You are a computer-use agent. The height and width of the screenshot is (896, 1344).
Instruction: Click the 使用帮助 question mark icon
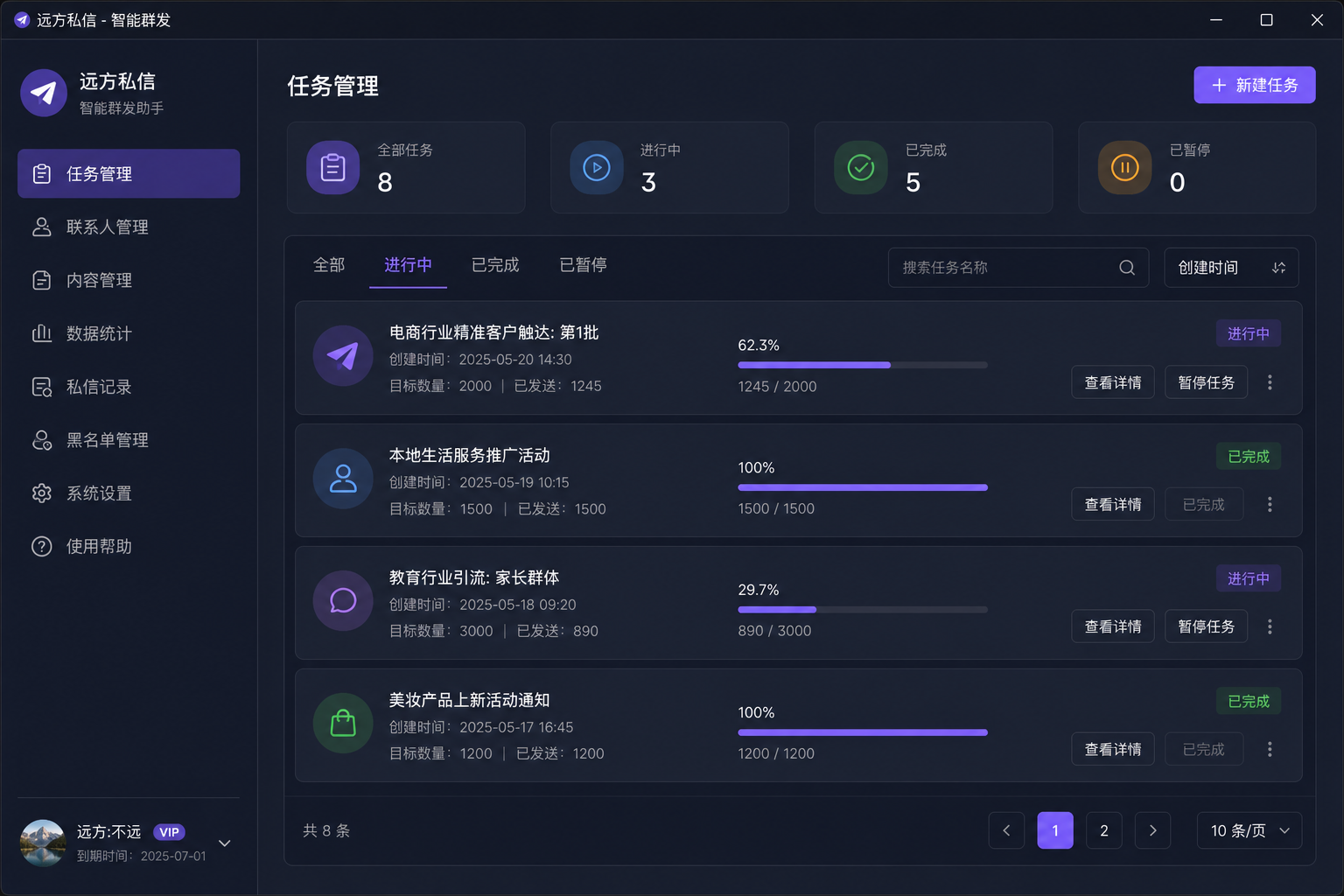point(41,547)
